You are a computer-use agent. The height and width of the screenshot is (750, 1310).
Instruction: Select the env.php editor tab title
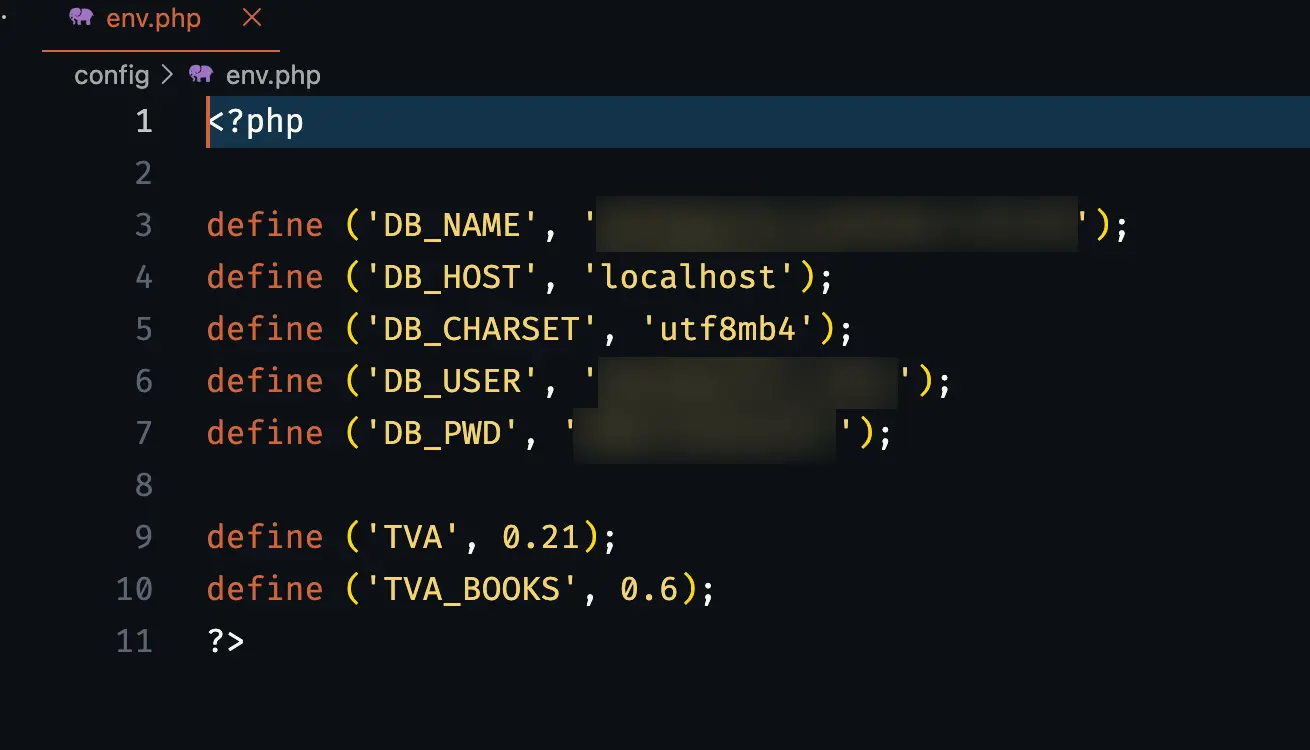click(153, 18)
